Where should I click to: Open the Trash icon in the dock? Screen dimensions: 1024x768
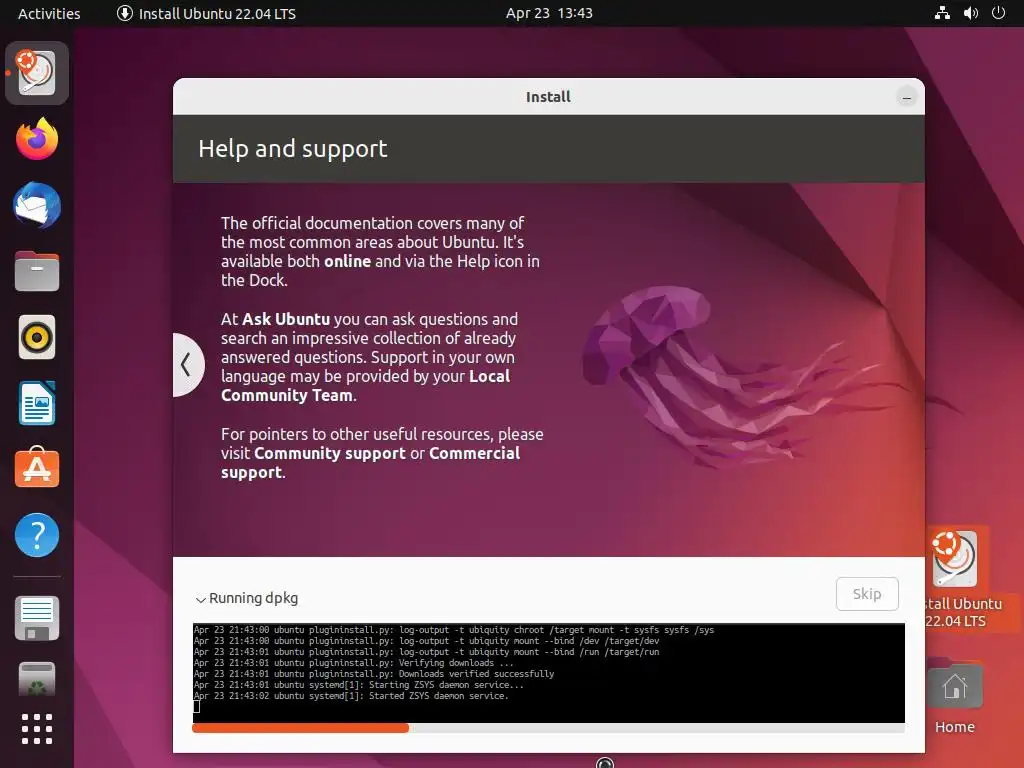point(37,679)
